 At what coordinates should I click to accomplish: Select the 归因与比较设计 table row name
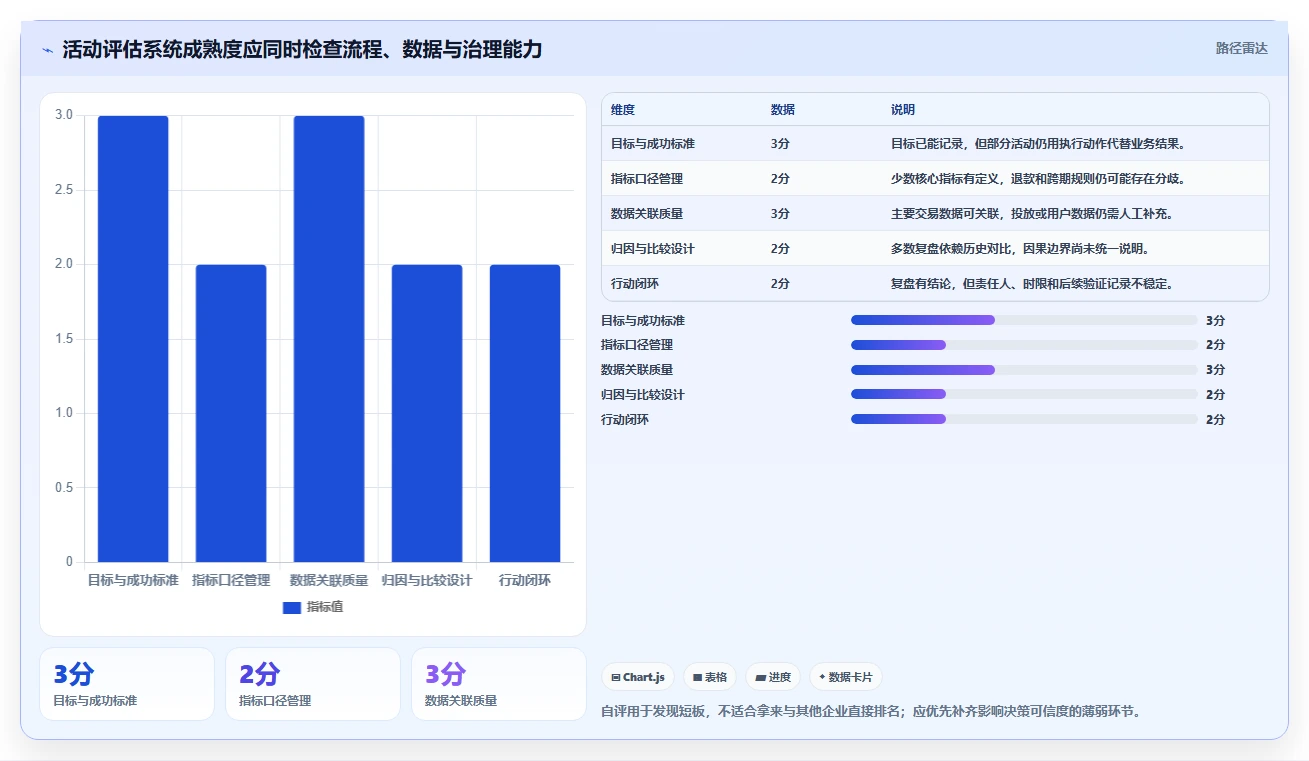653,249
